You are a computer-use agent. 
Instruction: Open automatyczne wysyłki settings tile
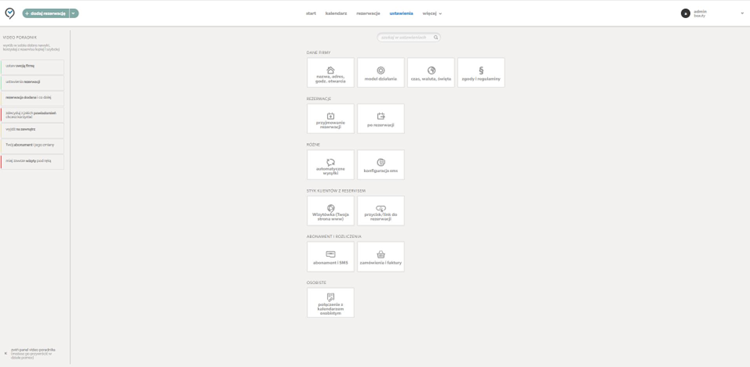click(331, 165)
